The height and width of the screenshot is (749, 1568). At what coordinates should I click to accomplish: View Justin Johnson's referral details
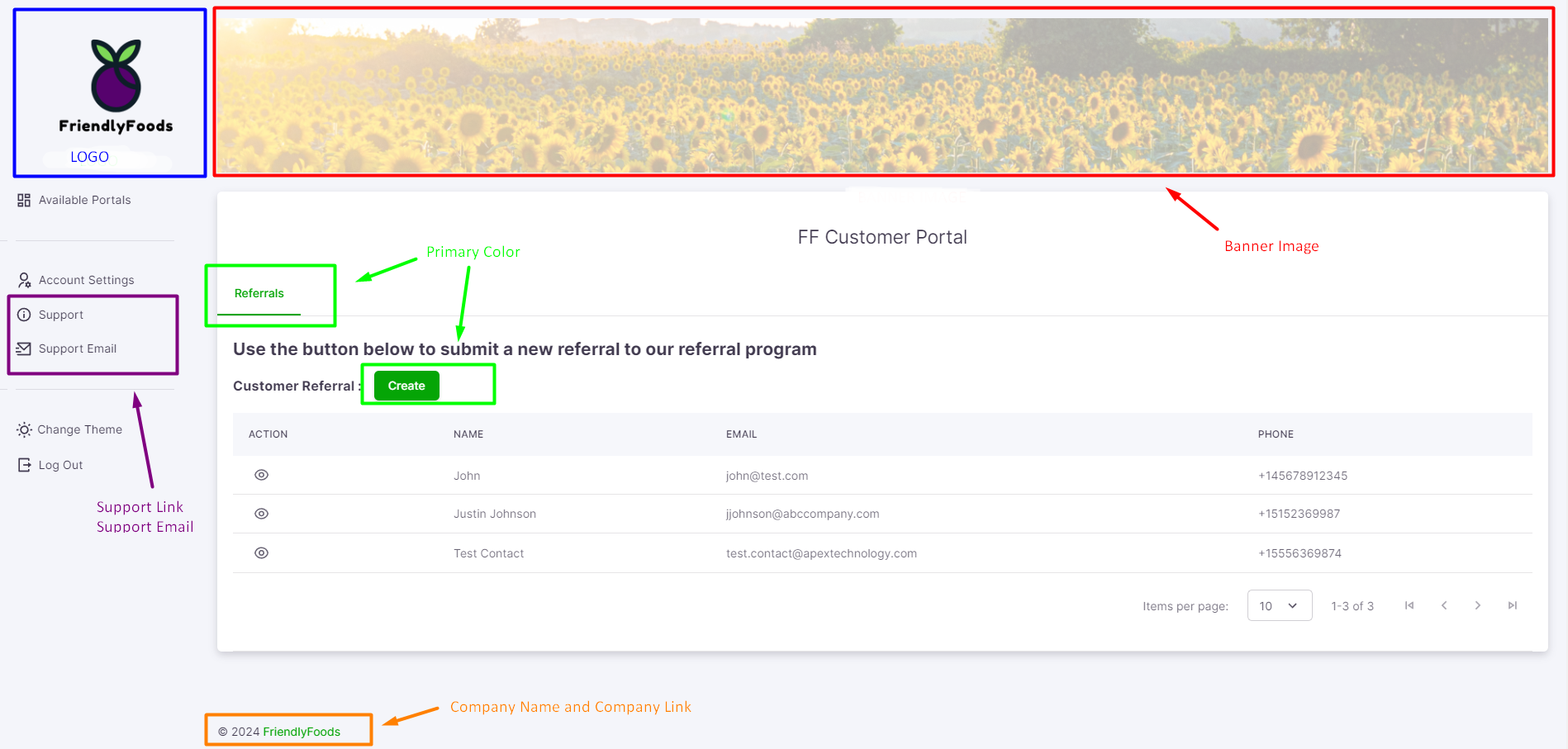click(x=261, y=514)
